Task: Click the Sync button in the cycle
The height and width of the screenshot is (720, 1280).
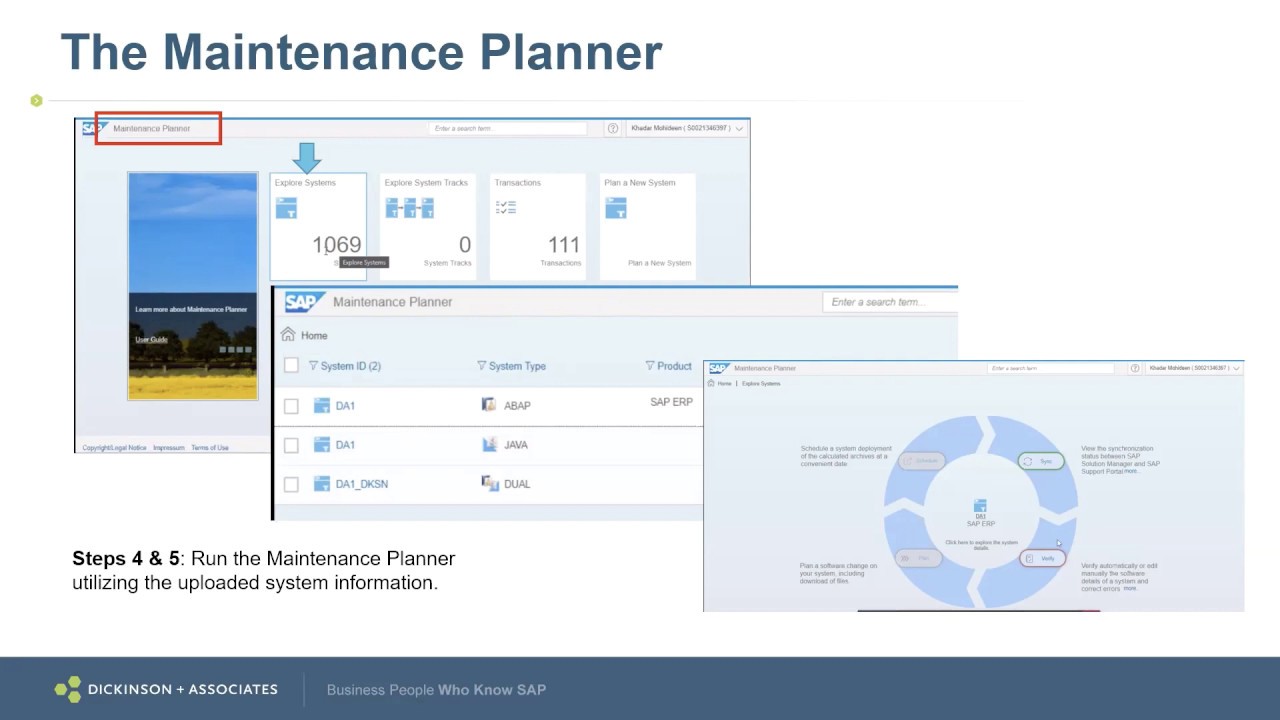Action: [x=1041, y=461]
